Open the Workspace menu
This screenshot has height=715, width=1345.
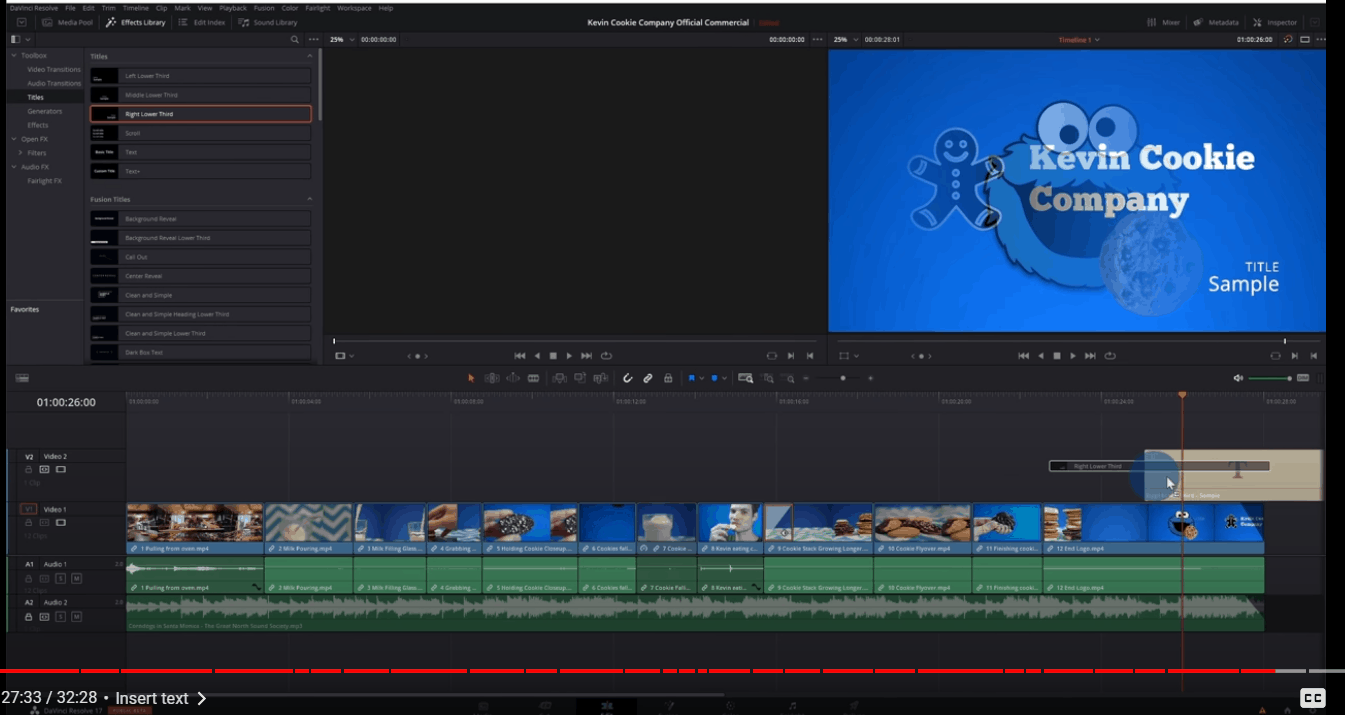[354, 8]
